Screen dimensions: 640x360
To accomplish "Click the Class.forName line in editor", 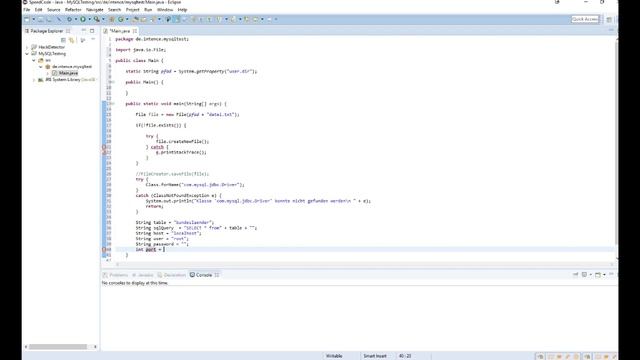I will [195, 185].
